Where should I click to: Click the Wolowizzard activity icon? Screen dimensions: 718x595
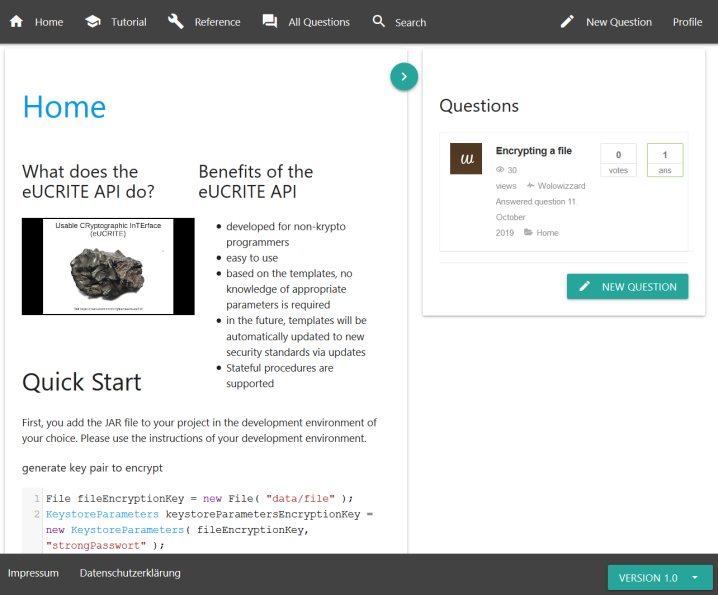(530, 185)
